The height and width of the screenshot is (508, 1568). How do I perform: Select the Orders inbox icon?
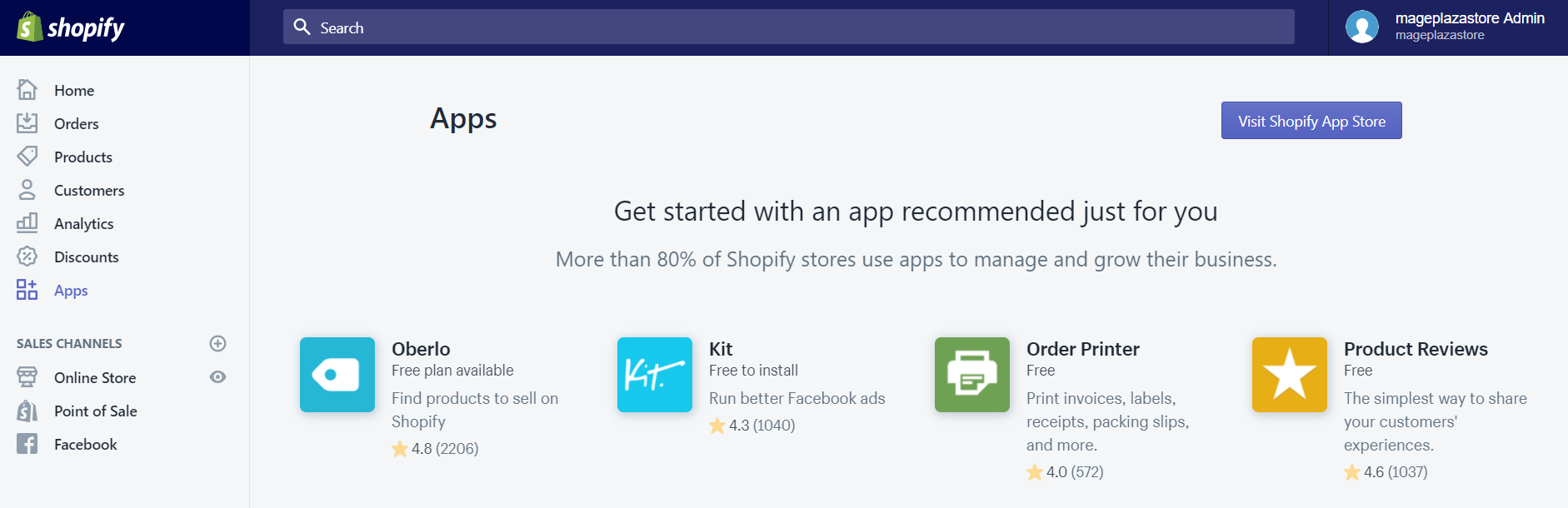[x=27, y=123]
